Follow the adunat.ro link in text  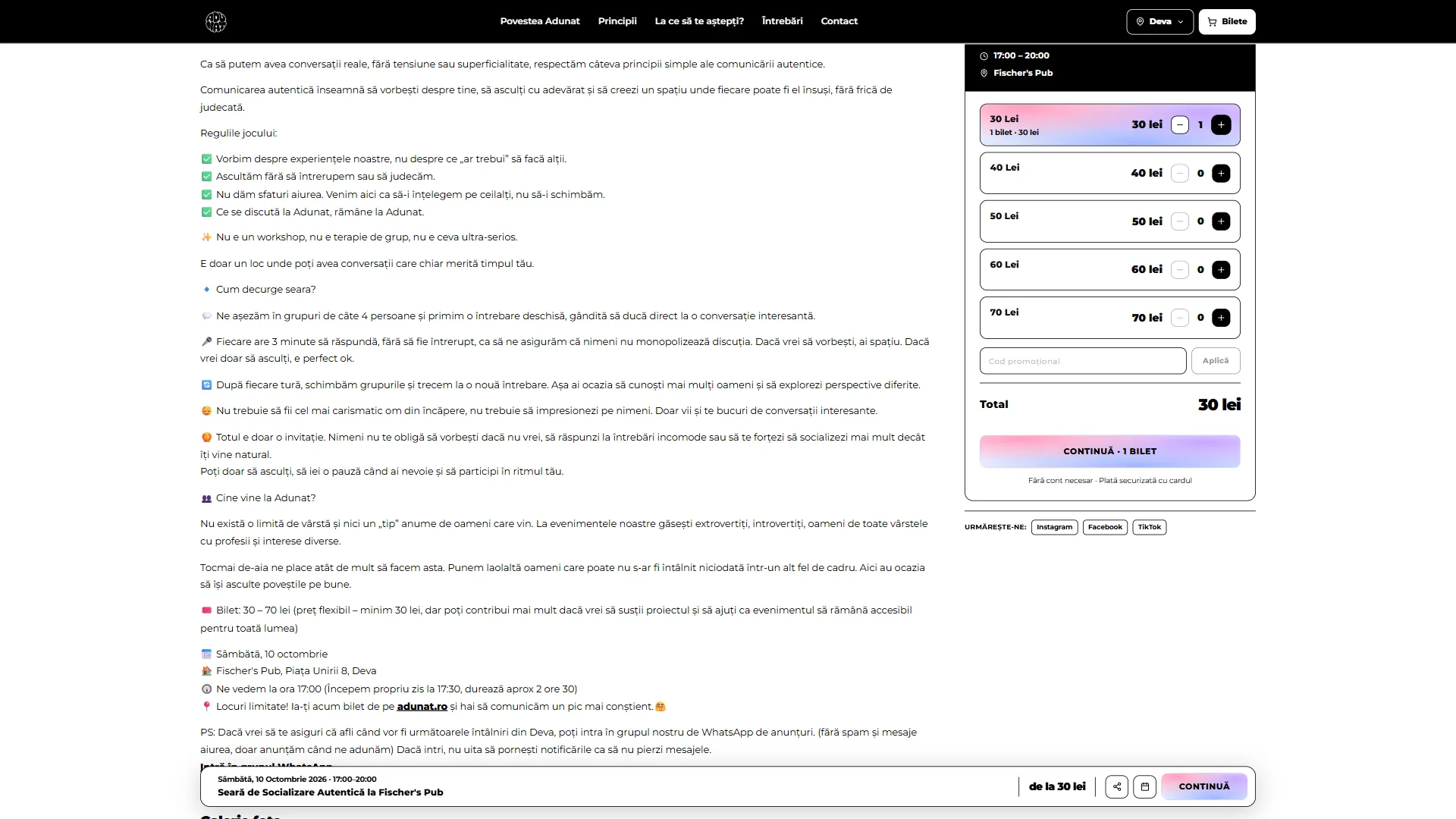point(422,707)
